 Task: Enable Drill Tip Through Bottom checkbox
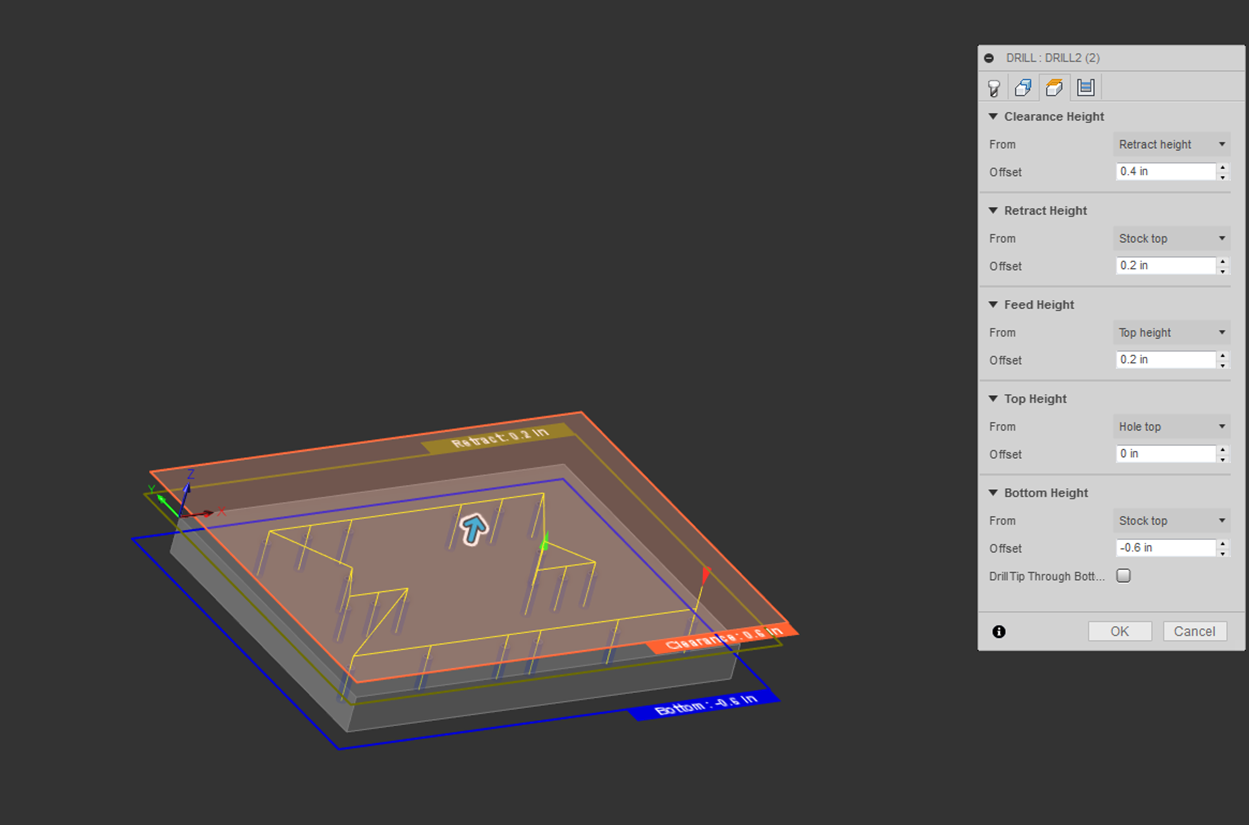(1123, 576)
